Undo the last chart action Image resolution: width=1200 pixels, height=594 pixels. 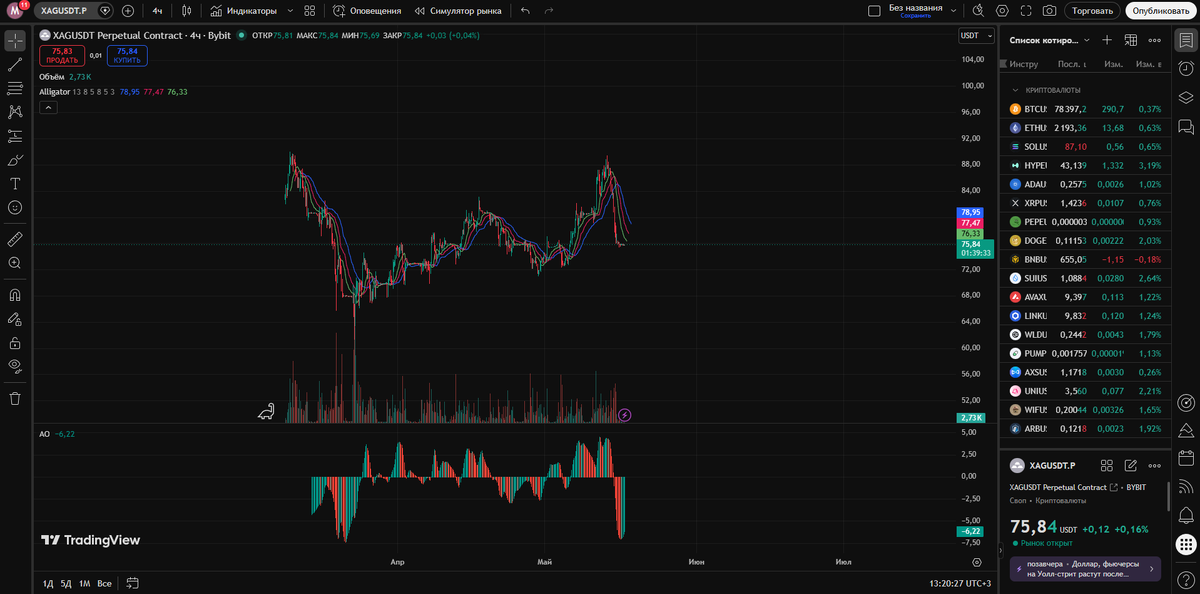[x=525, y=11]
